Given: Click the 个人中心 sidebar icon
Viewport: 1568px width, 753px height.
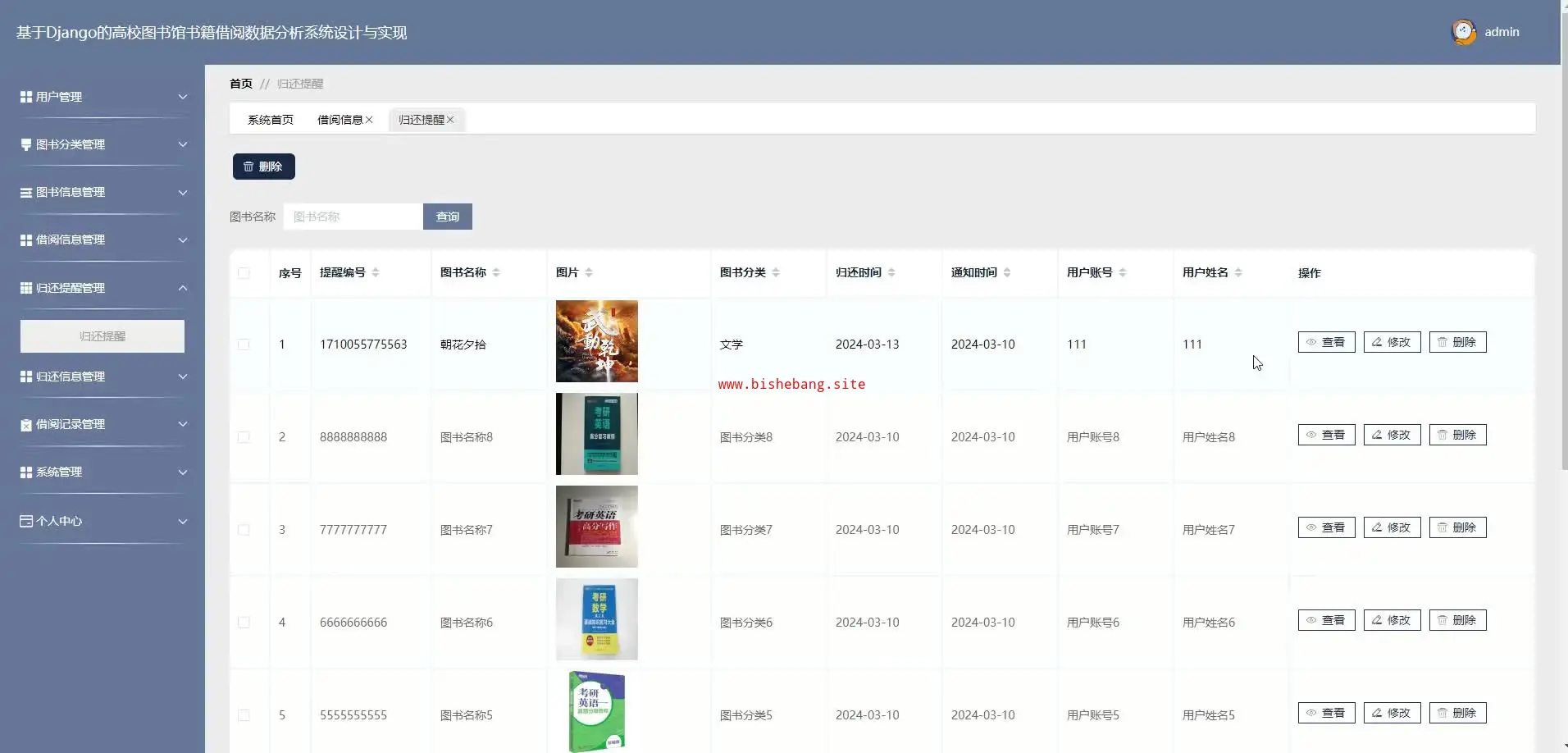Looking at the screenshot, I should click(26, 521).
